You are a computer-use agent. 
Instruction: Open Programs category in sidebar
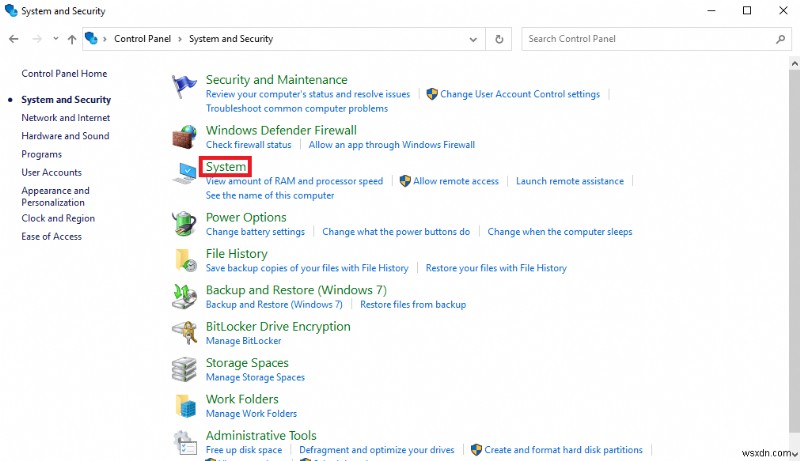pos(41,155)
